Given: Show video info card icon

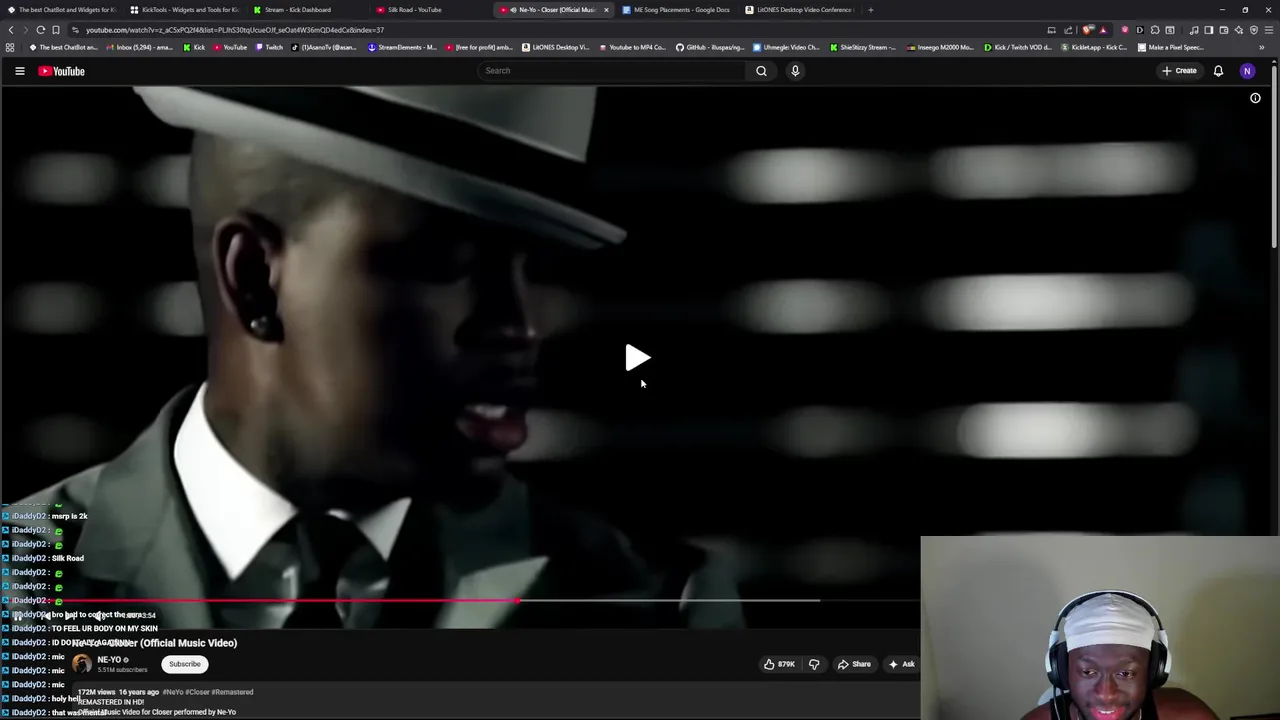Looking at the screenshot, I should coord(1255,98).
